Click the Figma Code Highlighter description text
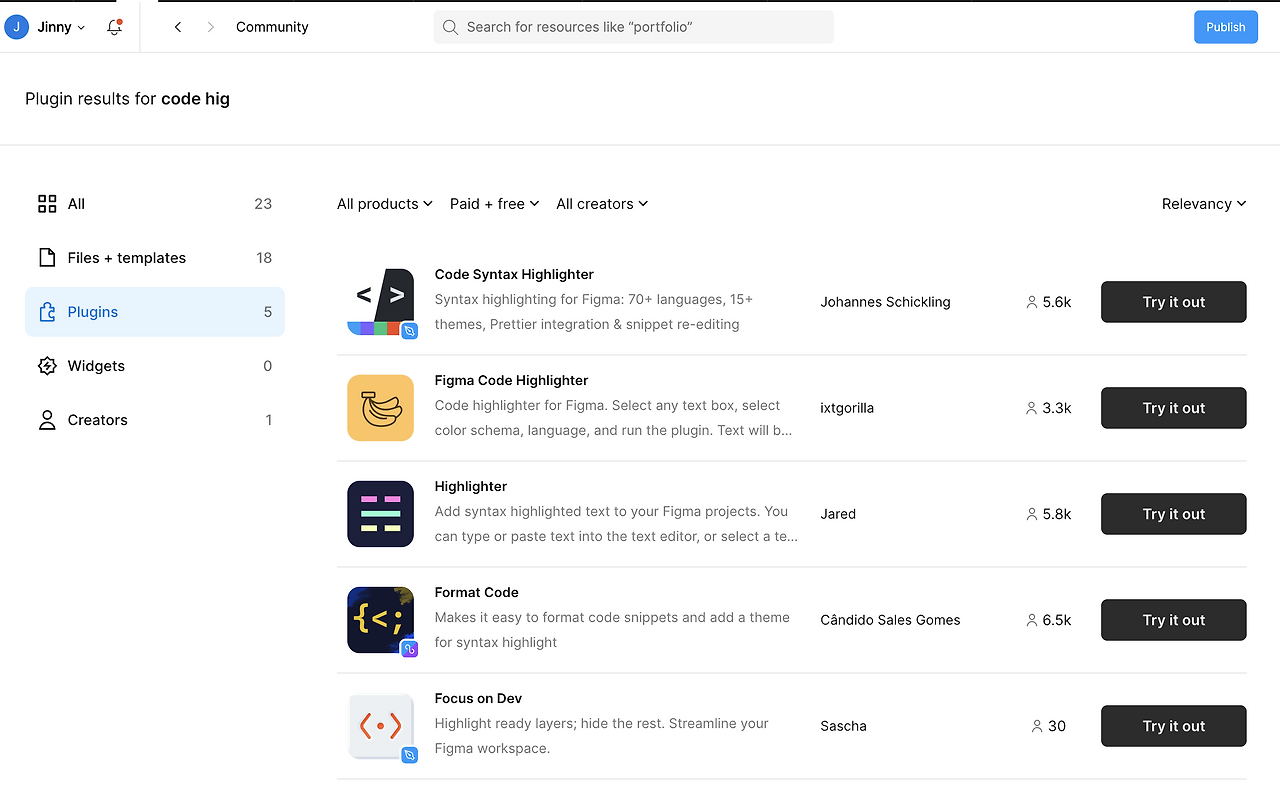Viewport: 1280px width, 792px height. (x=614, y=418)
